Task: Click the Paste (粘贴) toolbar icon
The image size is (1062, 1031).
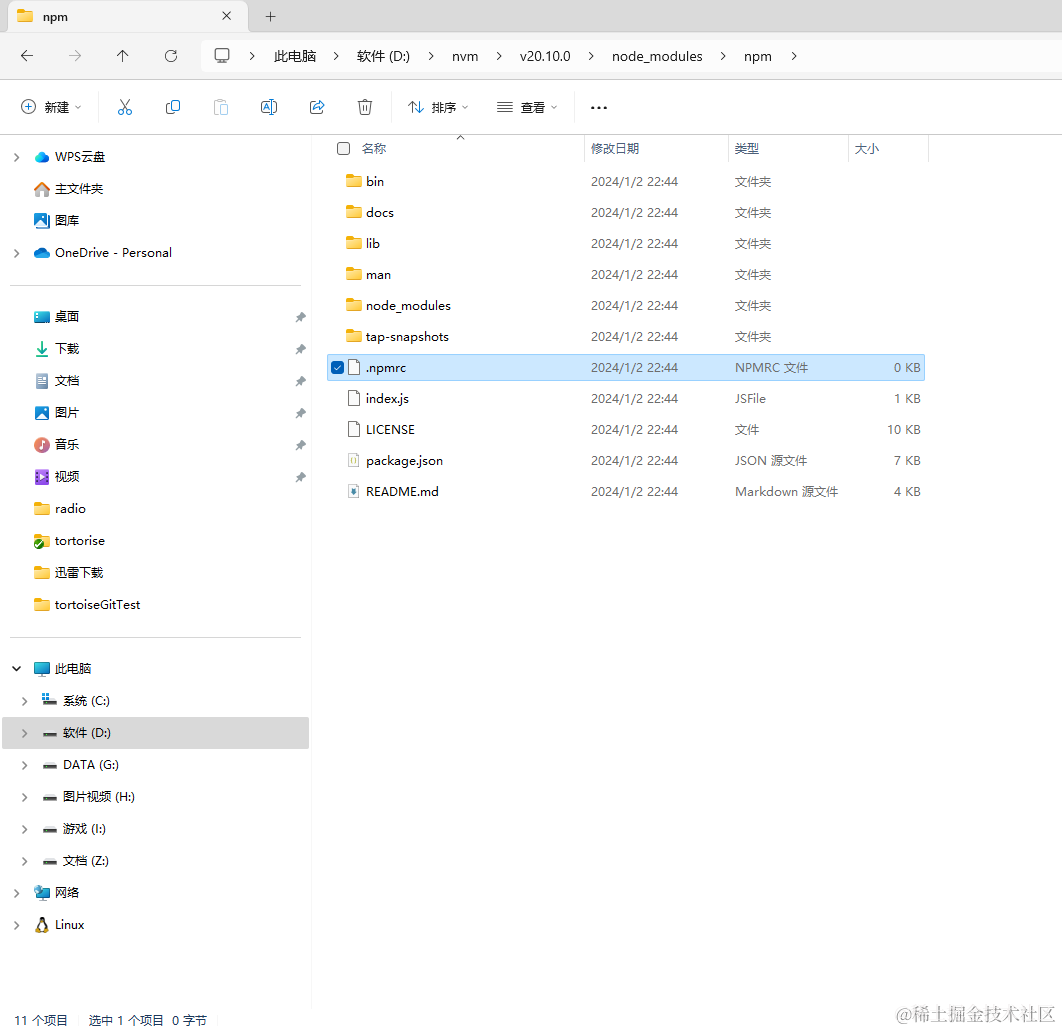Action: tap(220, 106)
